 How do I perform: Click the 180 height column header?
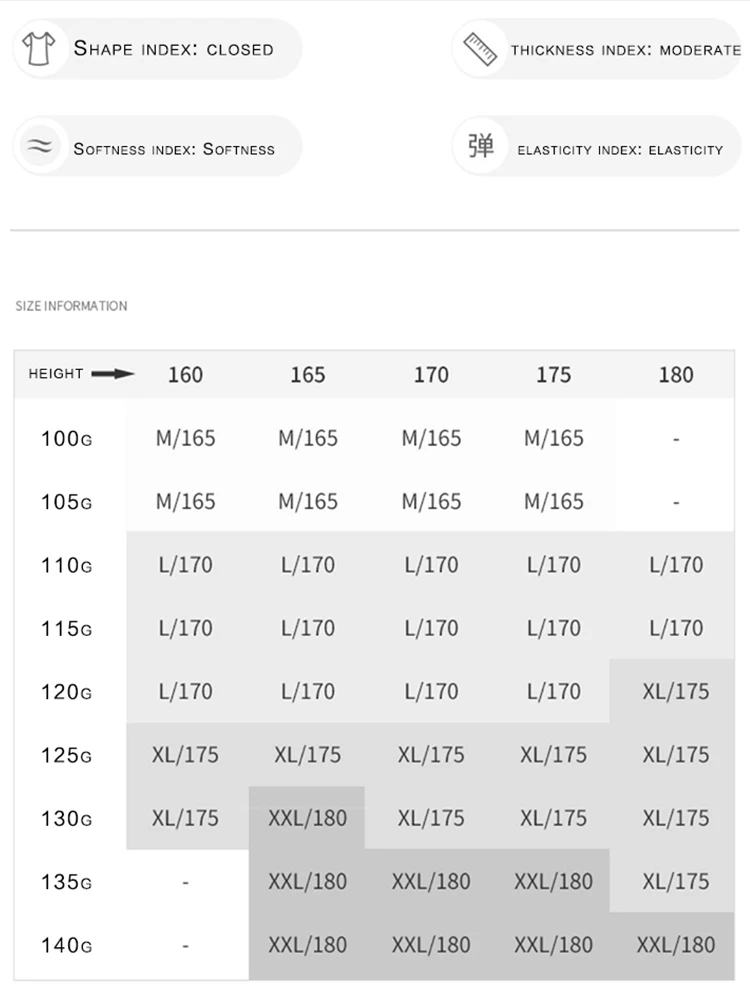676,374
